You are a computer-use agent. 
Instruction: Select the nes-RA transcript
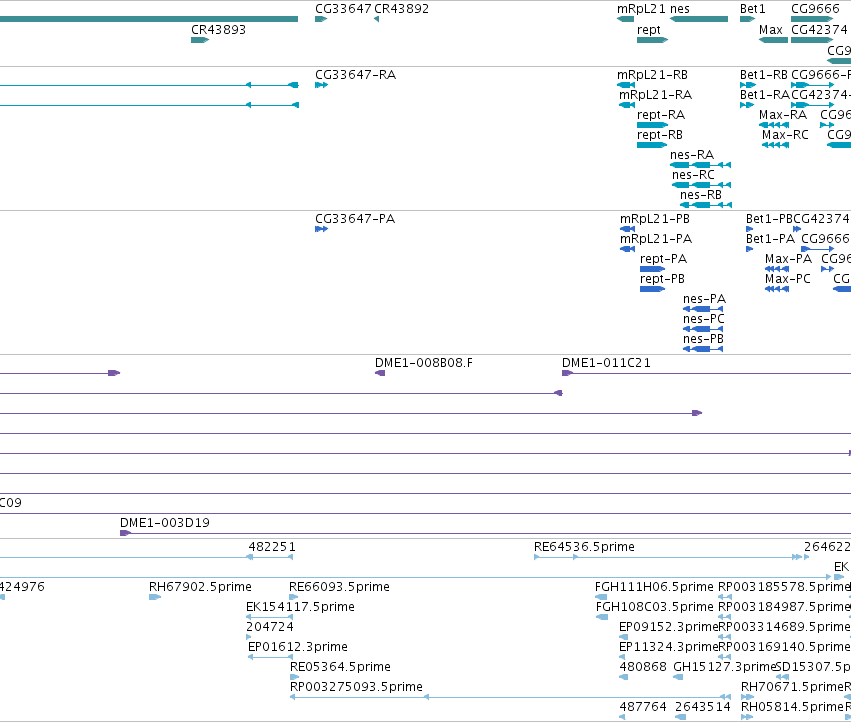click(x=701, y=165)
